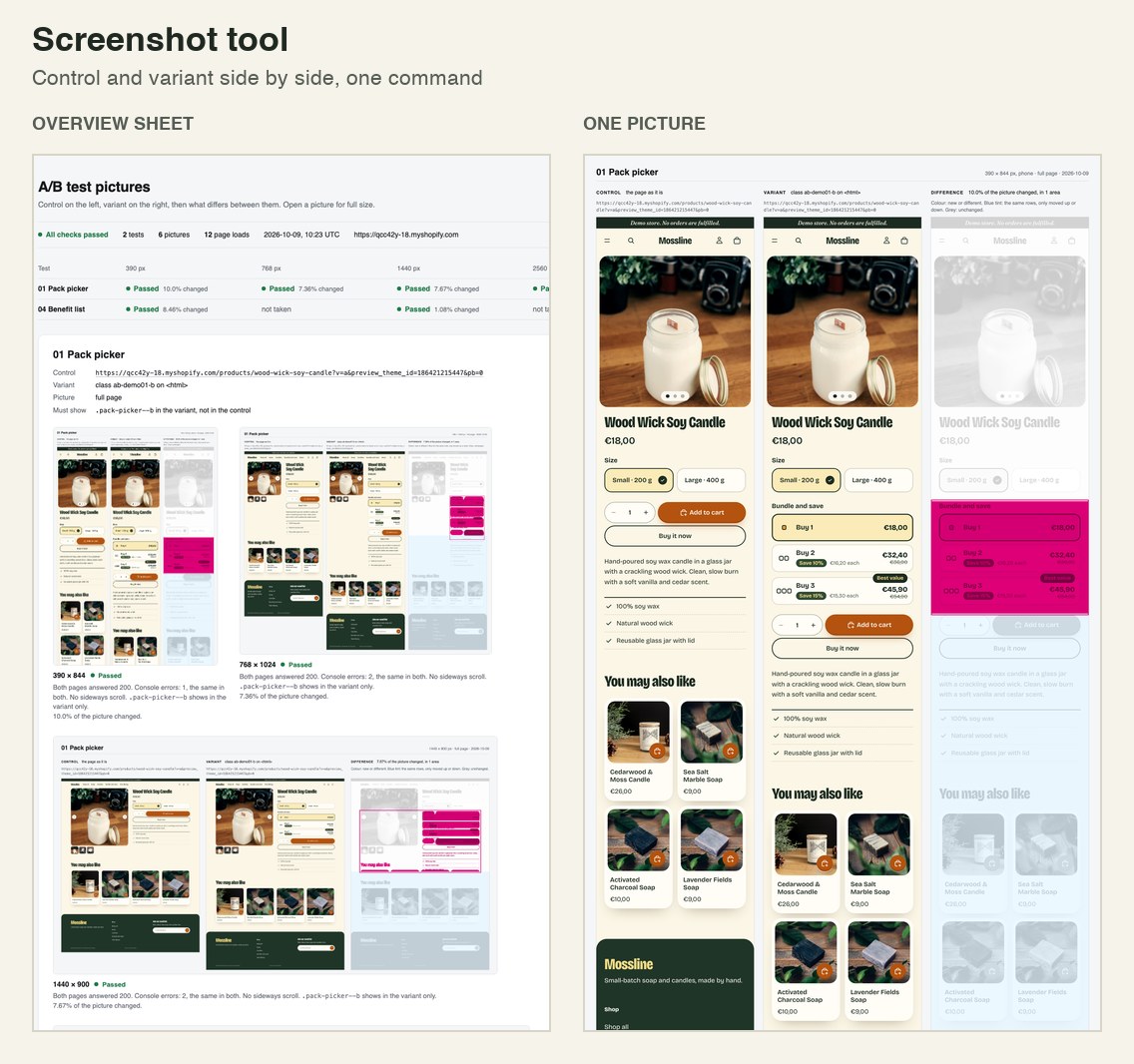
Task: Select Large 400 g size in control page
Action: click(x=712, y=479)
